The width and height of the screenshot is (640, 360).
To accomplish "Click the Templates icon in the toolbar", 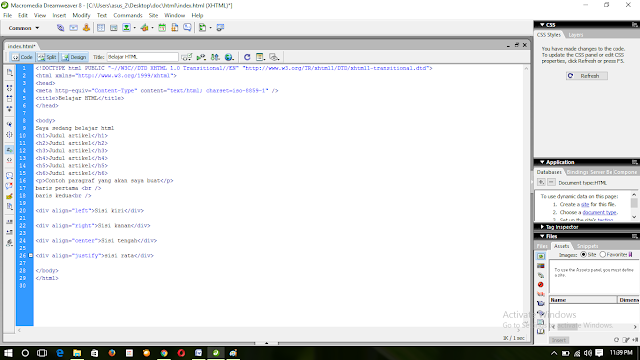I will pyautogui.click(x=202, y=28).
